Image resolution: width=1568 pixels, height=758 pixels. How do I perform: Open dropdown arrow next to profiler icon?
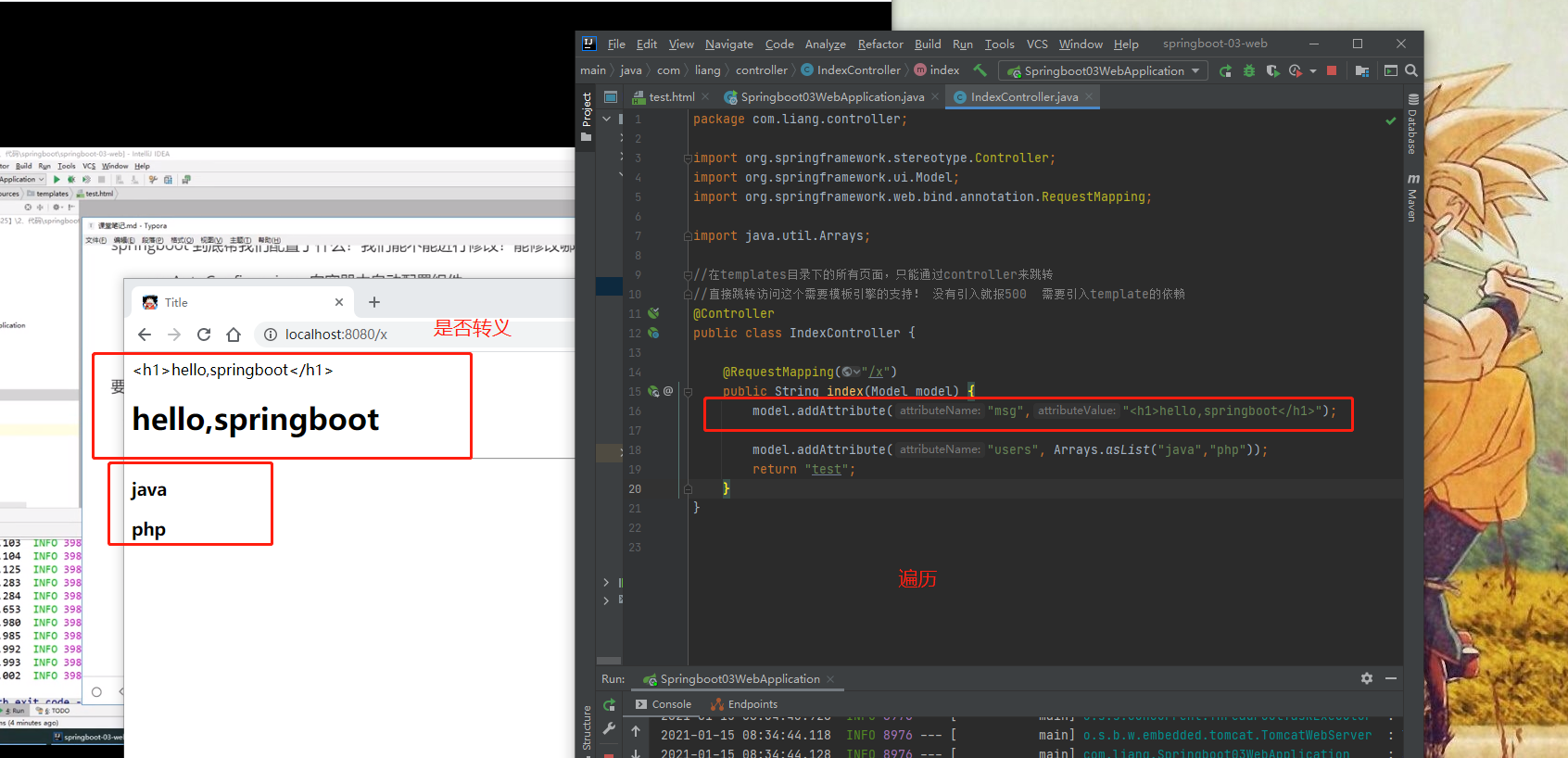pyautogui.click(x=1313, y=71)
